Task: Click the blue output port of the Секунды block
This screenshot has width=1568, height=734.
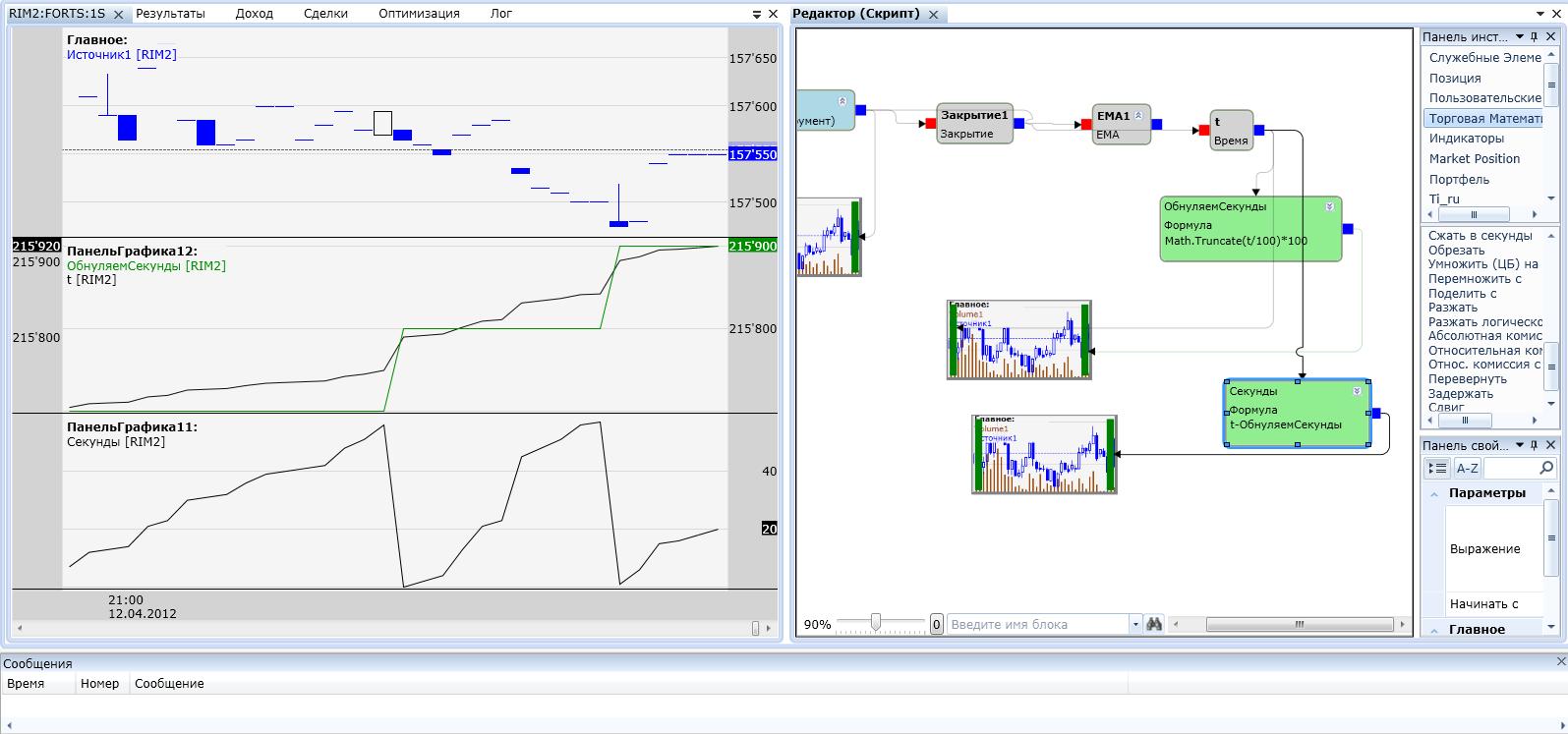Action: [x=1376, y=414]
